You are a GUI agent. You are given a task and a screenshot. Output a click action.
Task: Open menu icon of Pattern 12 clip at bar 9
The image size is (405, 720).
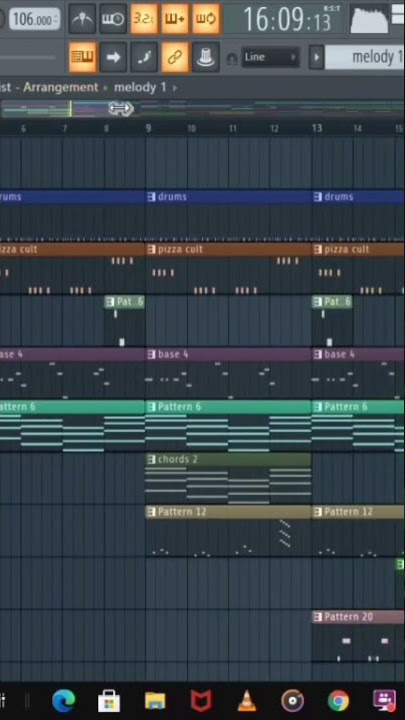coord(151,512)
